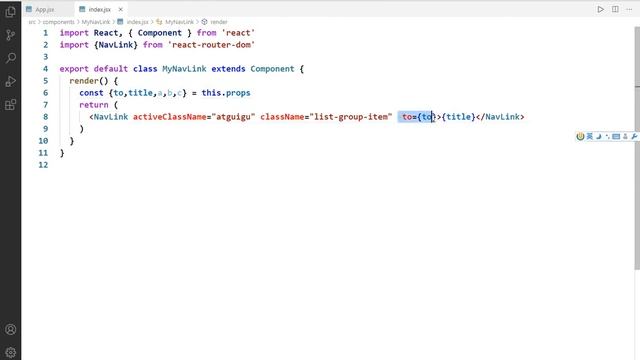
Task: Open the IME wrench settings icon
Action: coord(634,136)
